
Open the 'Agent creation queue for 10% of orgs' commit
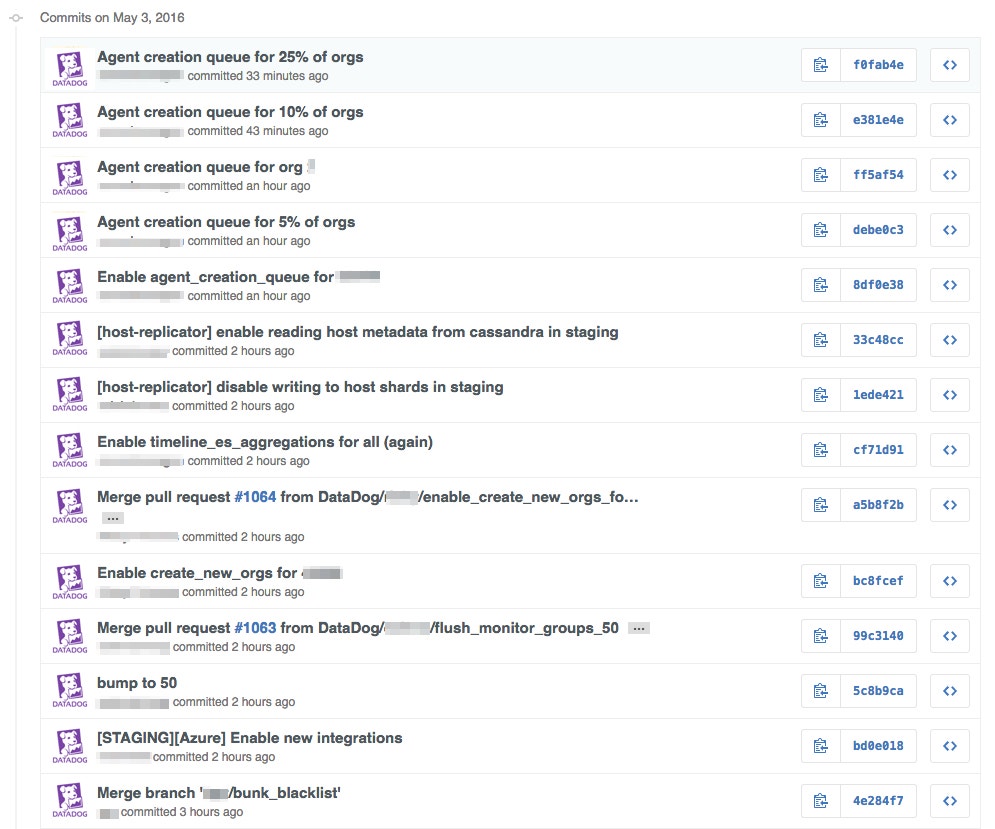coord(229,111)
